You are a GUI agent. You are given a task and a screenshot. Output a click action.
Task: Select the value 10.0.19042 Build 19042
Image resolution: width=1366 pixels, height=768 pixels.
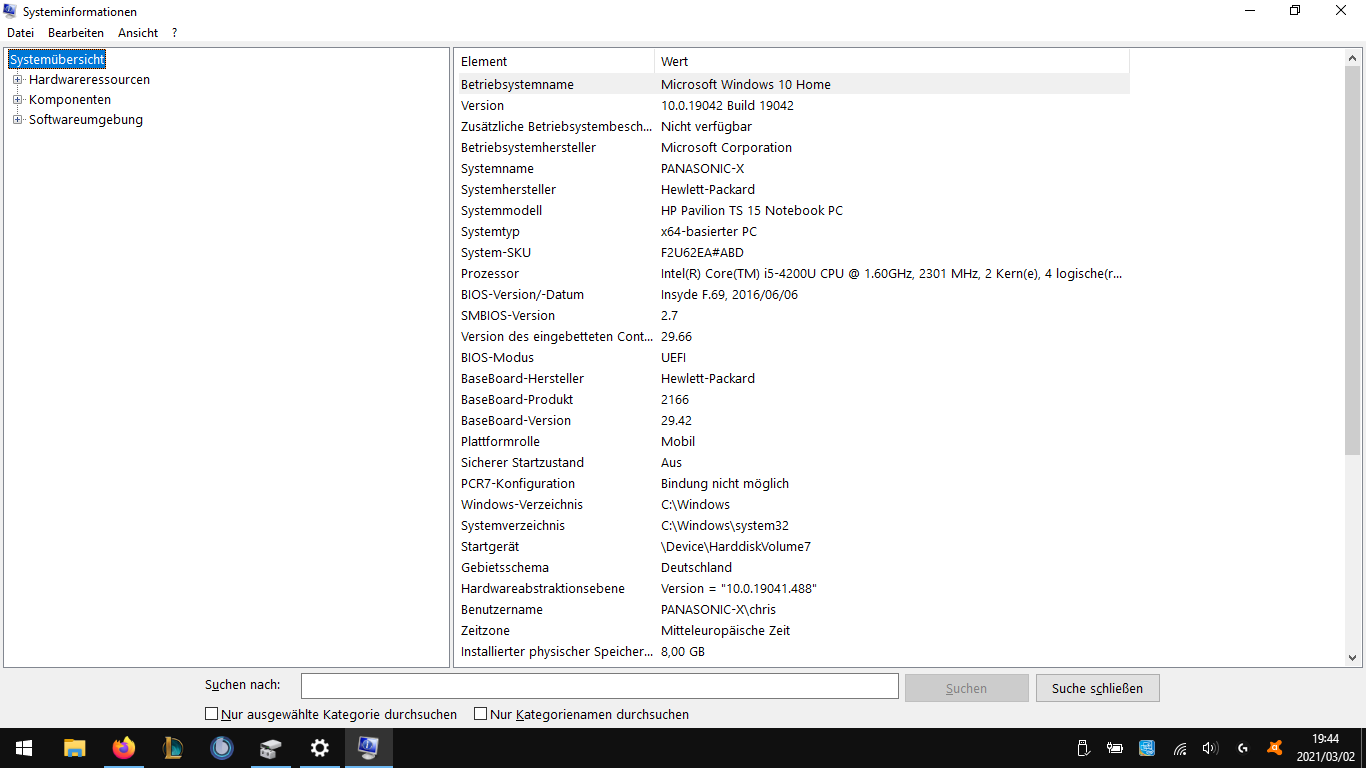coord(727,106)
